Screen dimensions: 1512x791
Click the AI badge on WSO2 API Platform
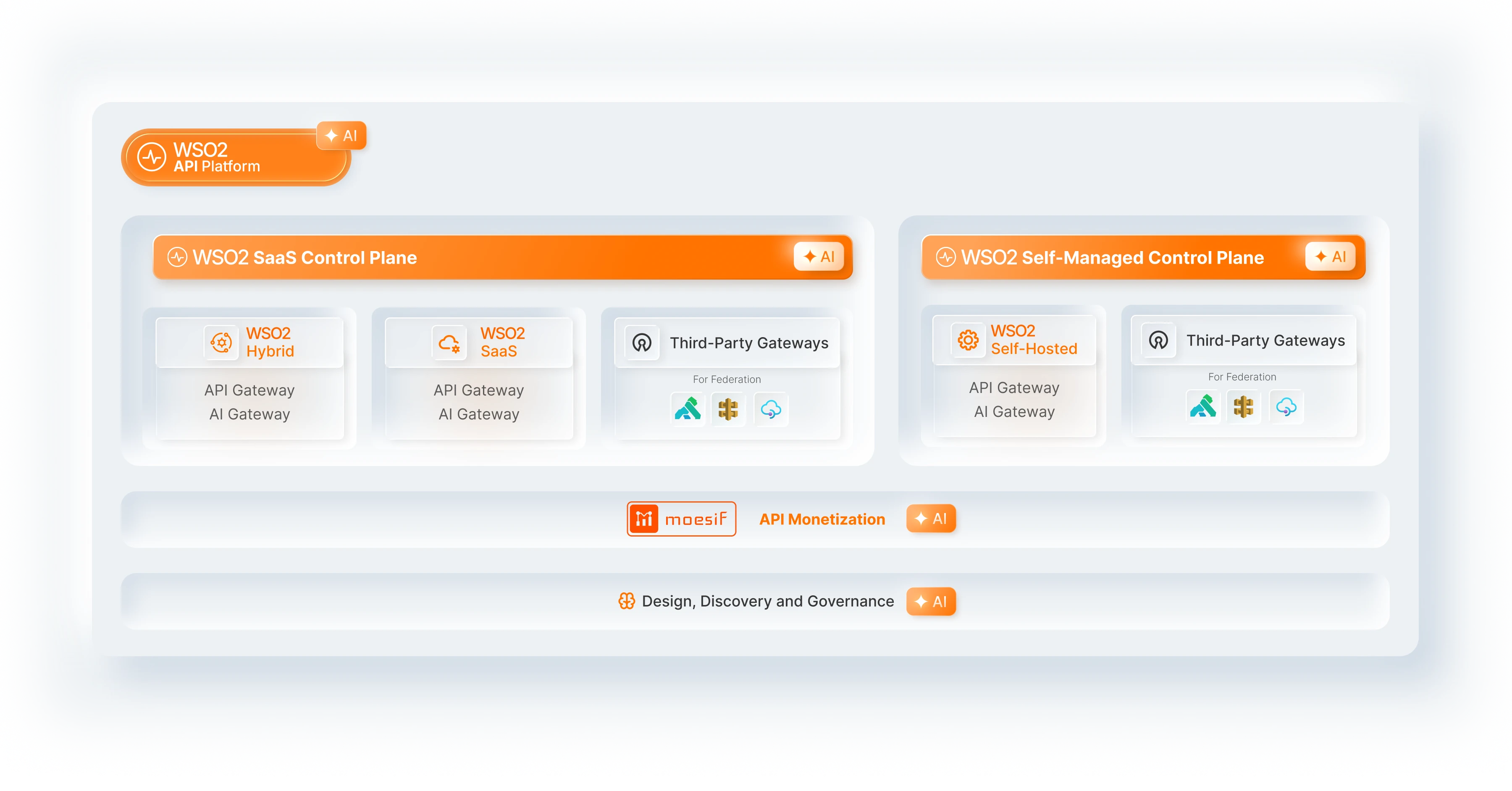tap(341, 136)
